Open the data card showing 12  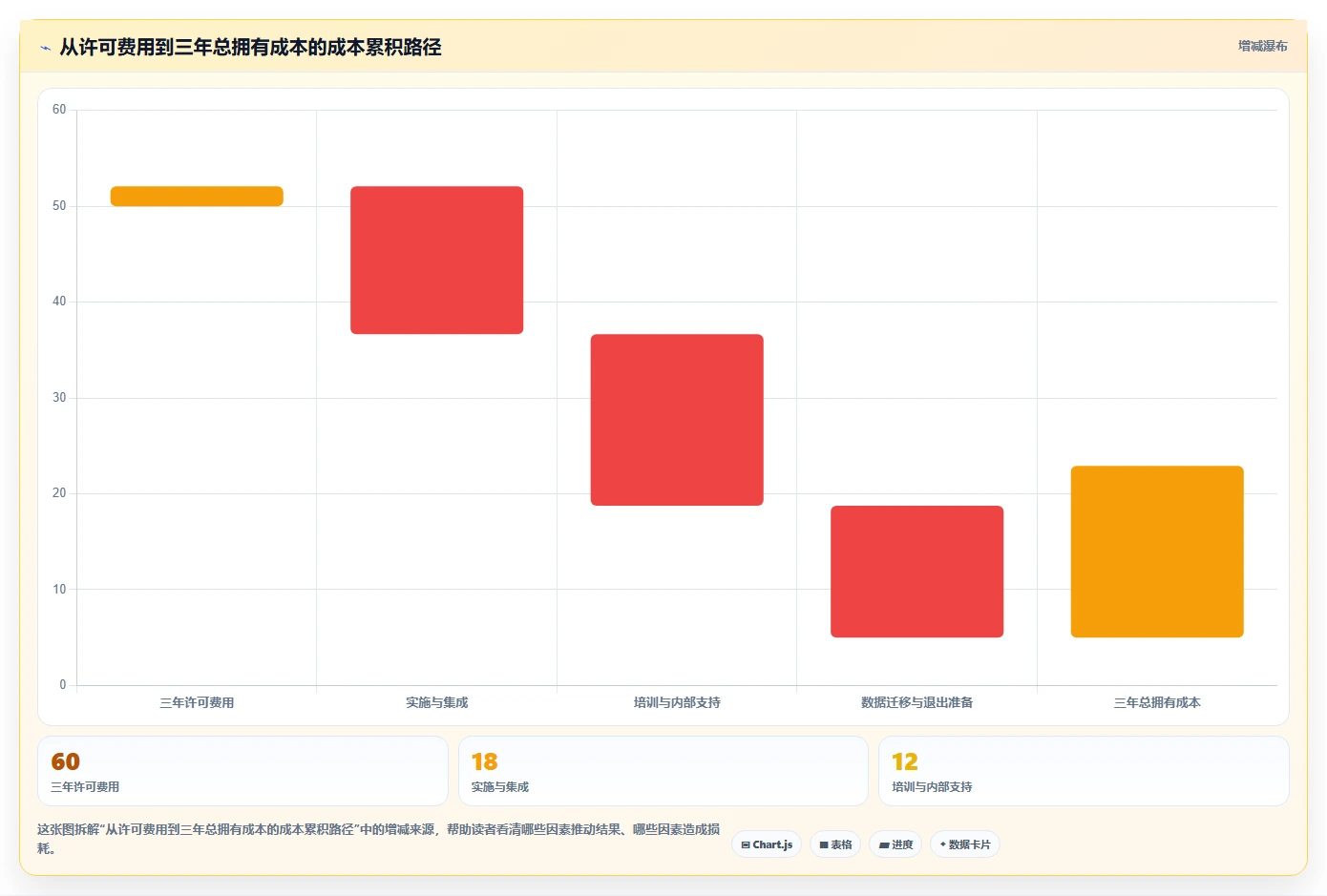[1084, 771]
